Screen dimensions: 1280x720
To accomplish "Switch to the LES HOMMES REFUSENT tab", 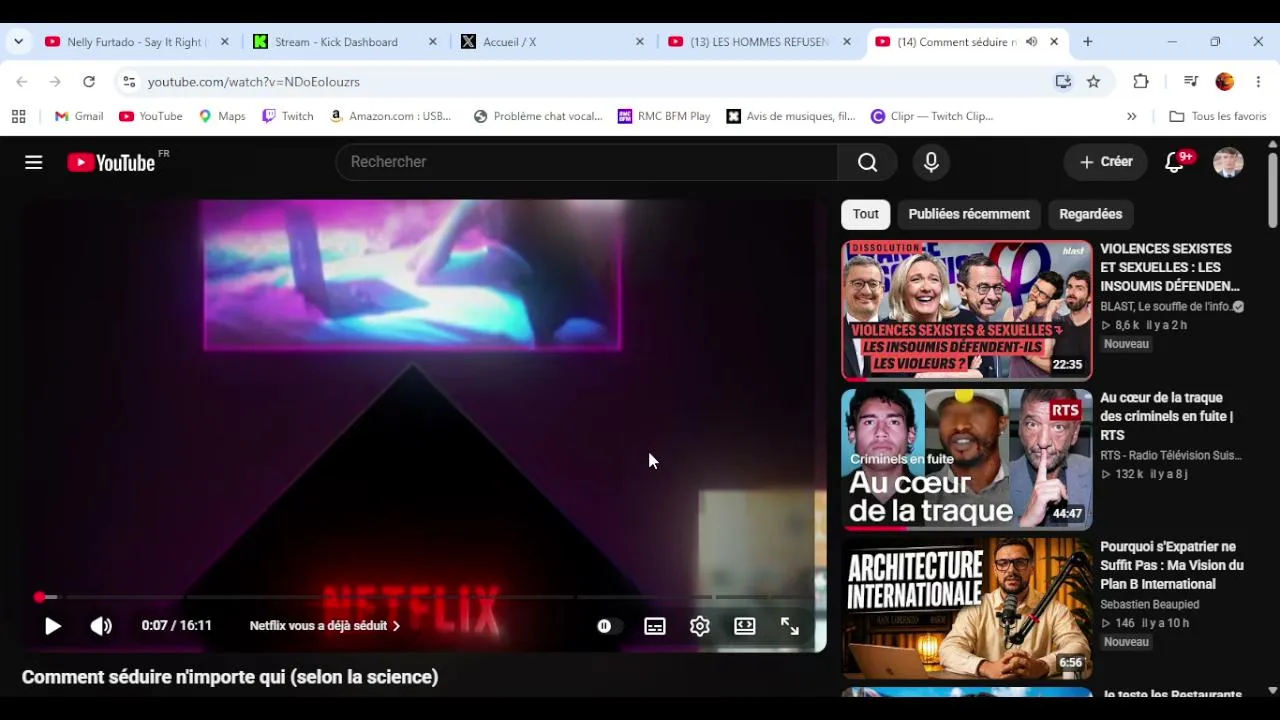I will click(759, 42).
